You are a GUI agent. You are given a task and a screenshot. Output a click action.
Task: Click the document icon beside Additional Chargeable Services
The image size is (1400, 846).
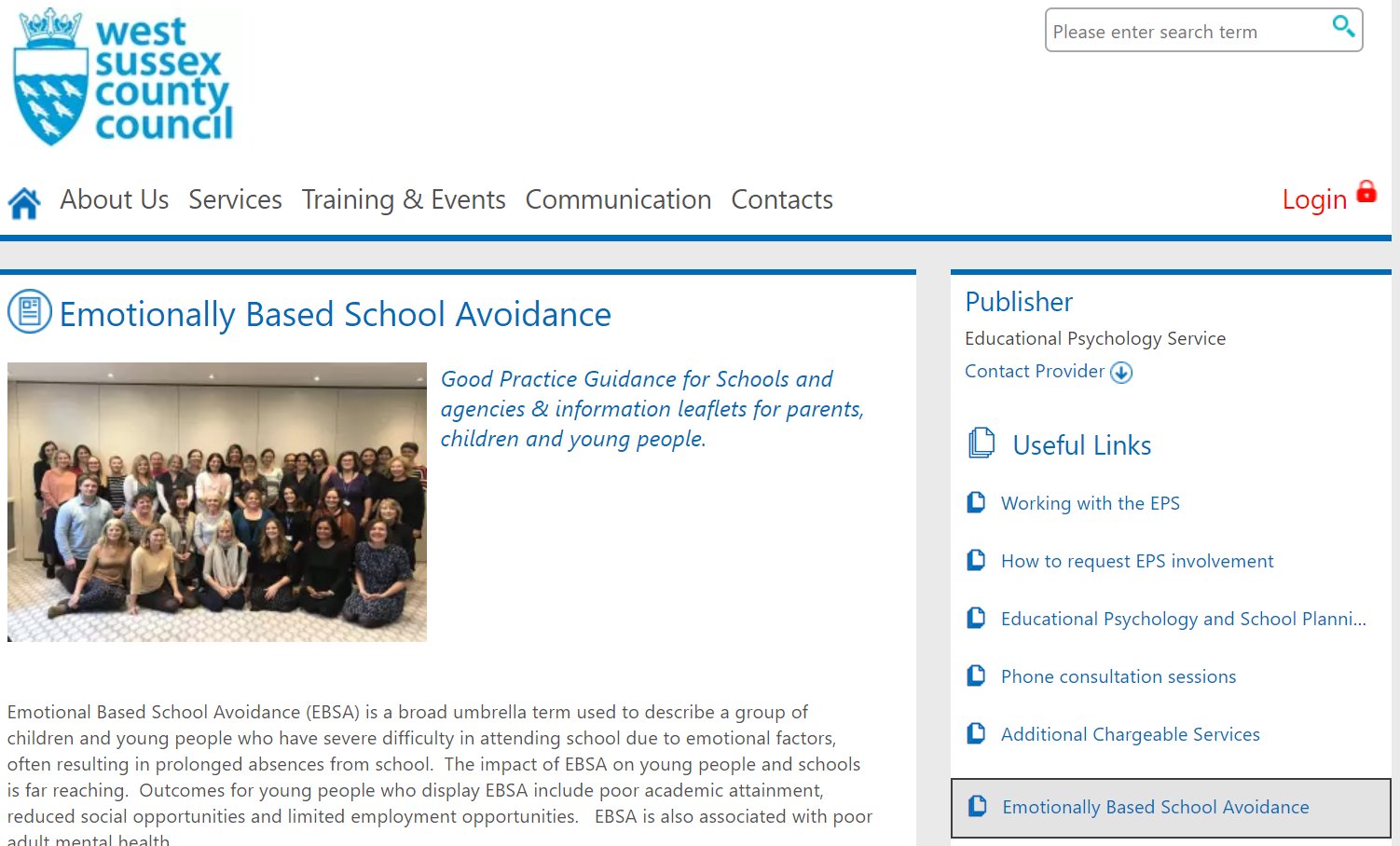pos(976,732)
